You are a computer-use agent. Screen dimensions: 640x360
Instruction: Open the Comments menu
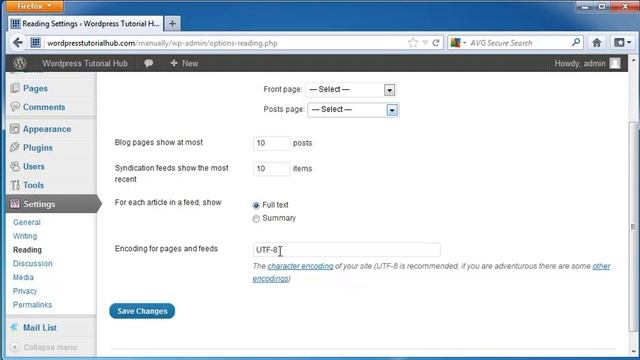coord(44,107)
